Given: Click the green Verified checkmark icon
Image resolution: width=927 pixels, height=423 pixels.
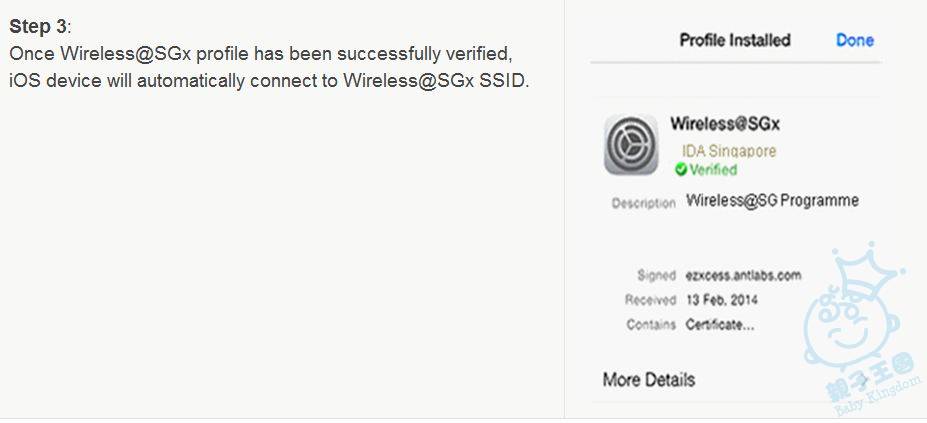Looking at the screenshot, I should [680, 170].
